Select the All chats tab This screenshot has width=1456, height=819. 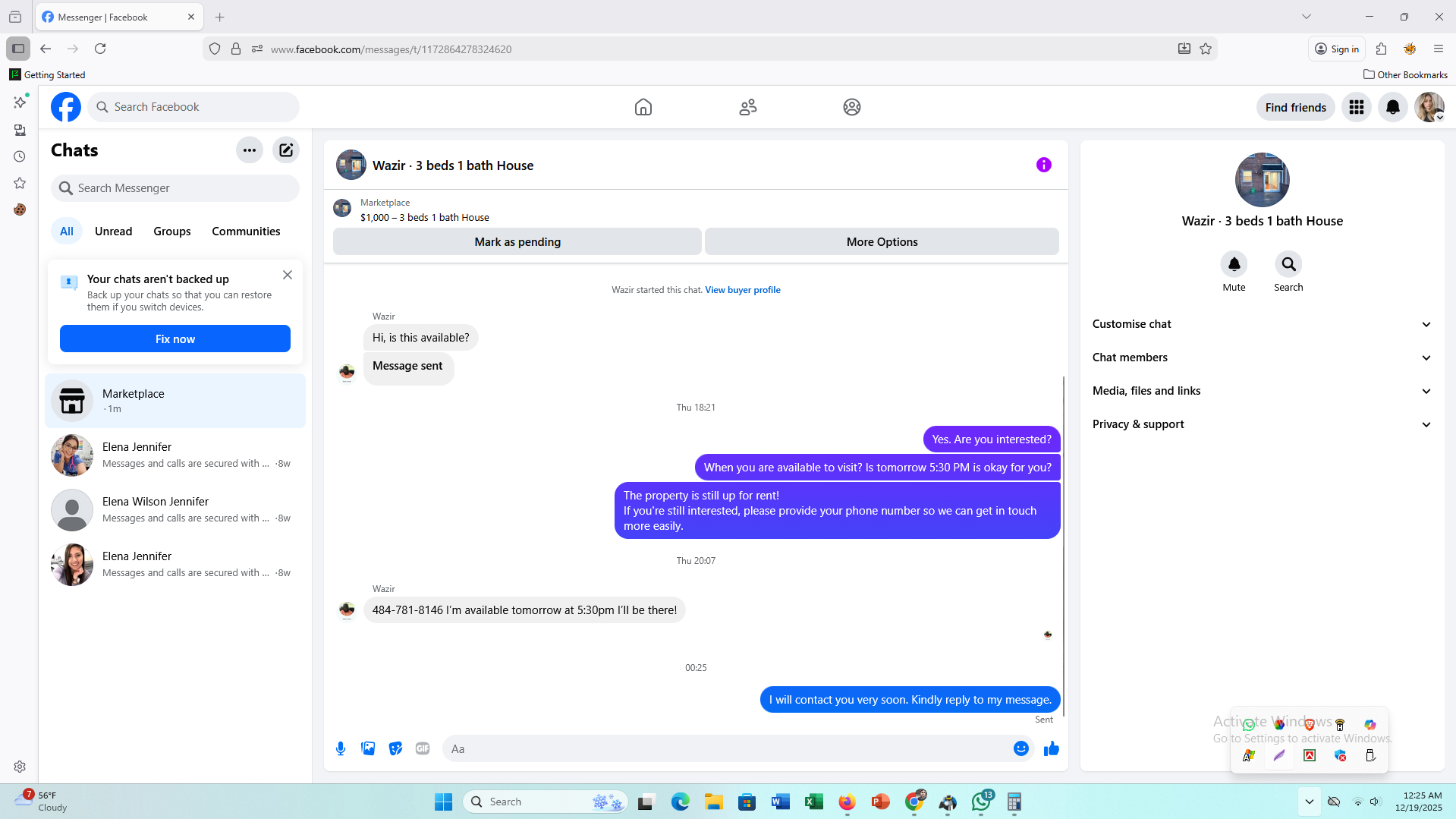pyautogui.click(x=67, y=232)
